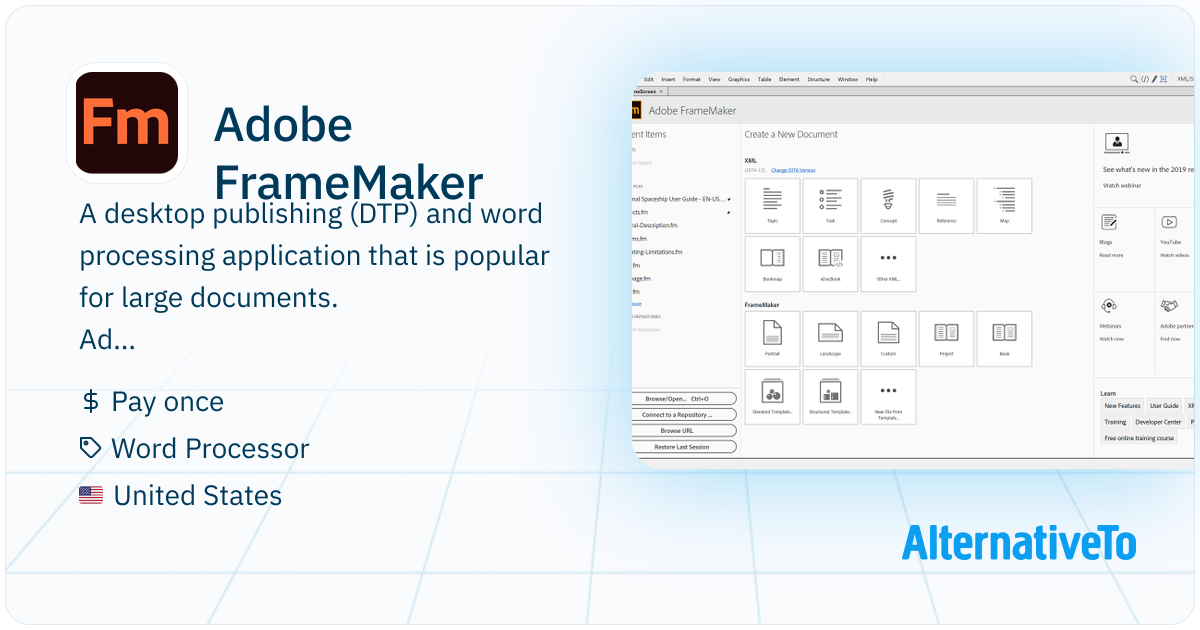Click the User Guide learn button
The image size is (1200, 630).
[x=1164, y=406]
